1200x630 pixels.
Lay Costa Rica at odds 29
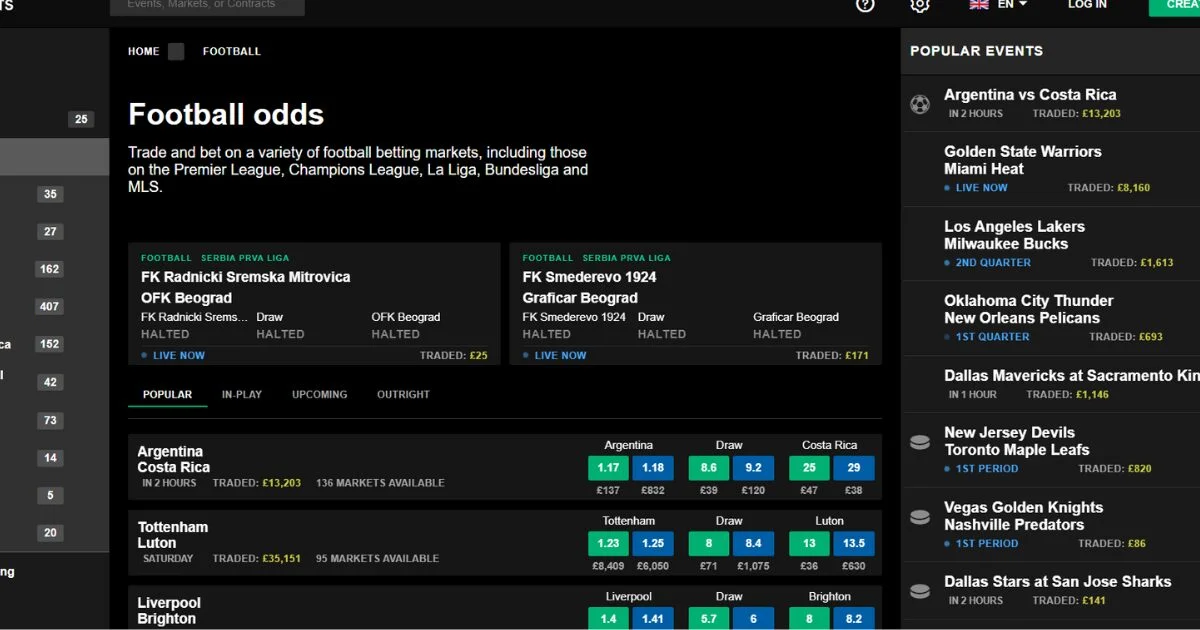tap(854, 468)
